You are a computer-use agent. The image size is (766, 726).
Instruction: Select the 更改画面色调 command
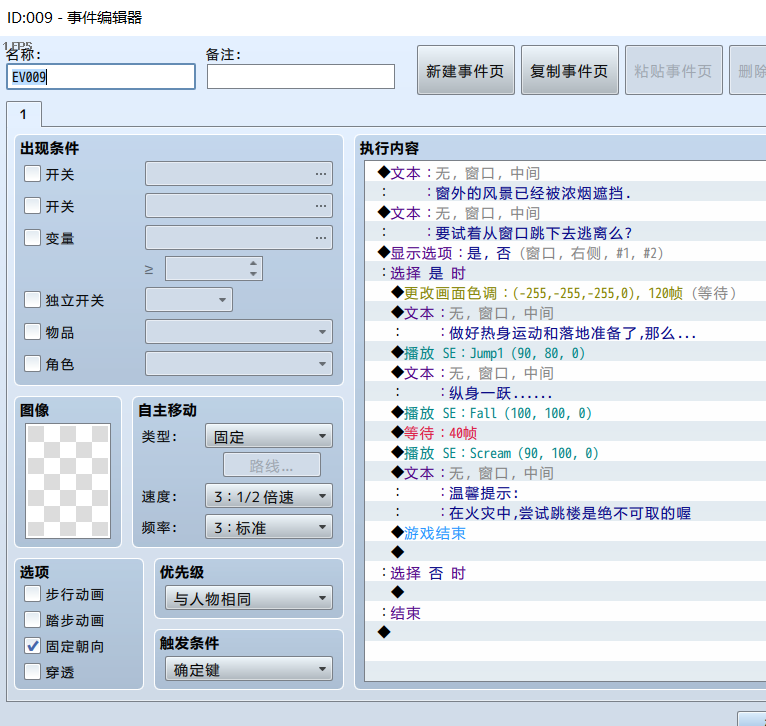click(565, 293)
